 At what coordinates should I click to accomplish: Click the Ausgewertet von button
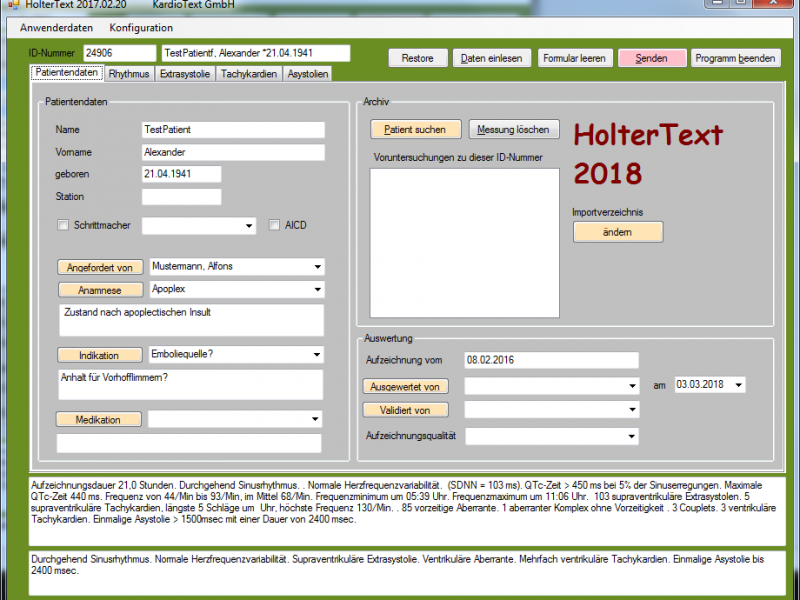[x=406, y=387]
